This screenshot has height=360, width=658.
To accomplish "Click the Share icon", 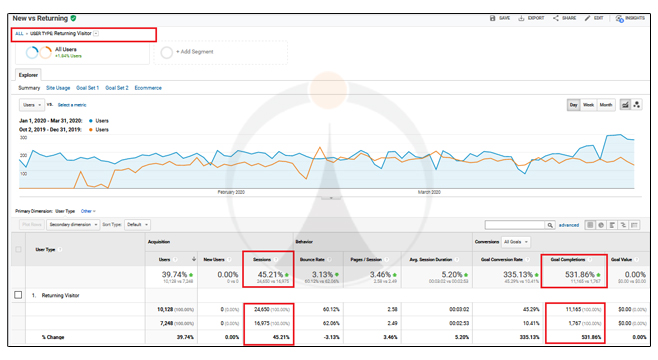I will [x=556, y=18].
